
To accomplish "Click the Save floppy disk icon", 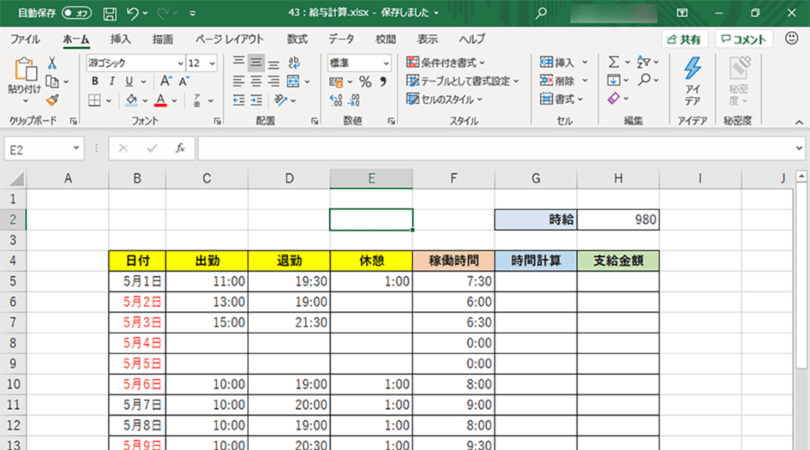I will click(109, 14).
